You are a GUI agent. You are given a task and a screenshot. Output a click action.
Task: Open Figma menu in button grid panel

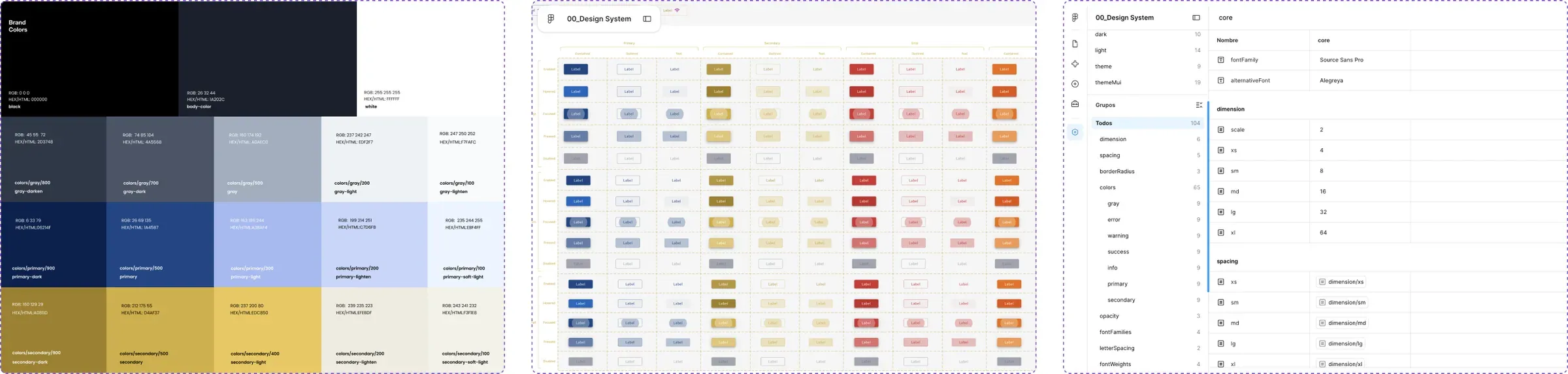tap(551, 19)
